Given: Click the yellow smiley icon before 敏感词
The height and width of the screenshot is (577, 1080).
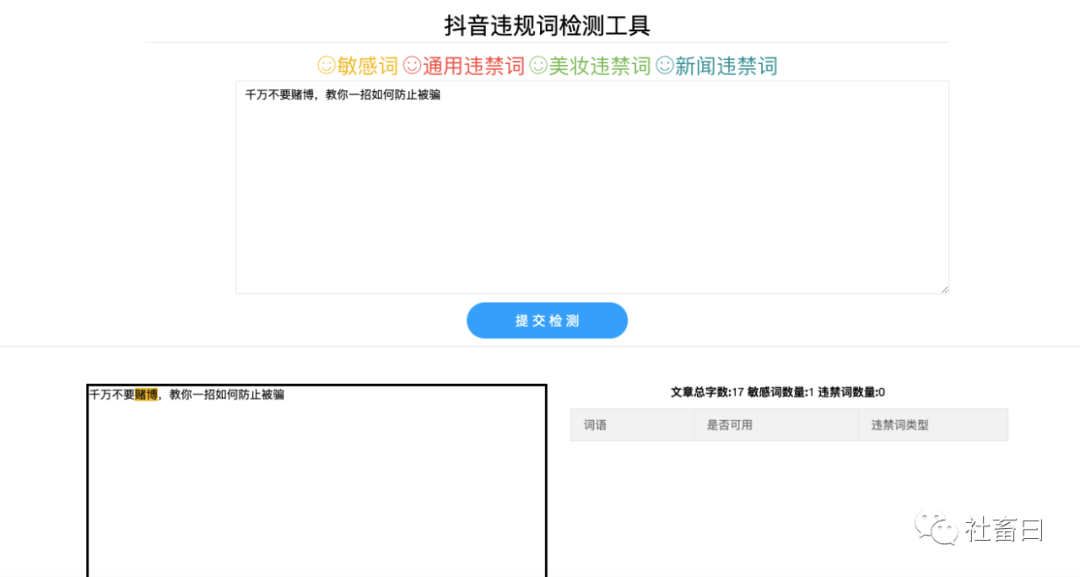Looking at the screenshot, I should (326, 65).
